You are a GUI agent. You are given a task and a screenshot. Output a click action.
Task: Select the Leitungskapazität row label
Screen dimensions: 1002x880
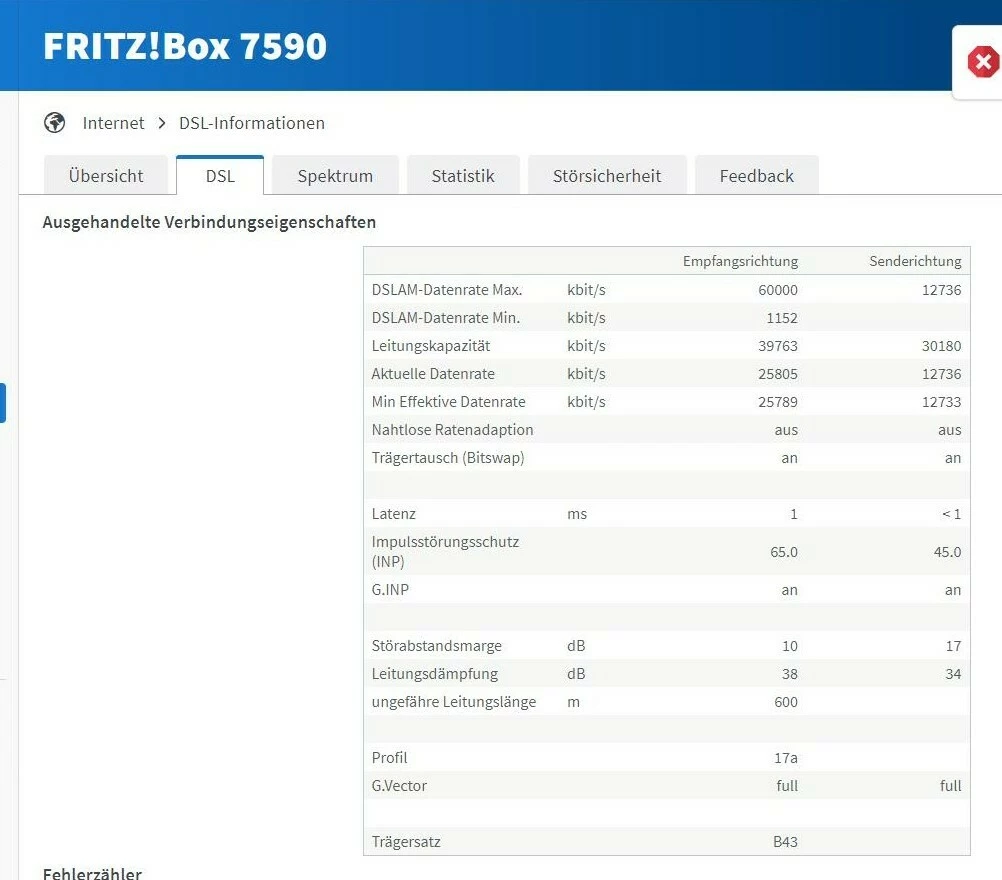431,346
